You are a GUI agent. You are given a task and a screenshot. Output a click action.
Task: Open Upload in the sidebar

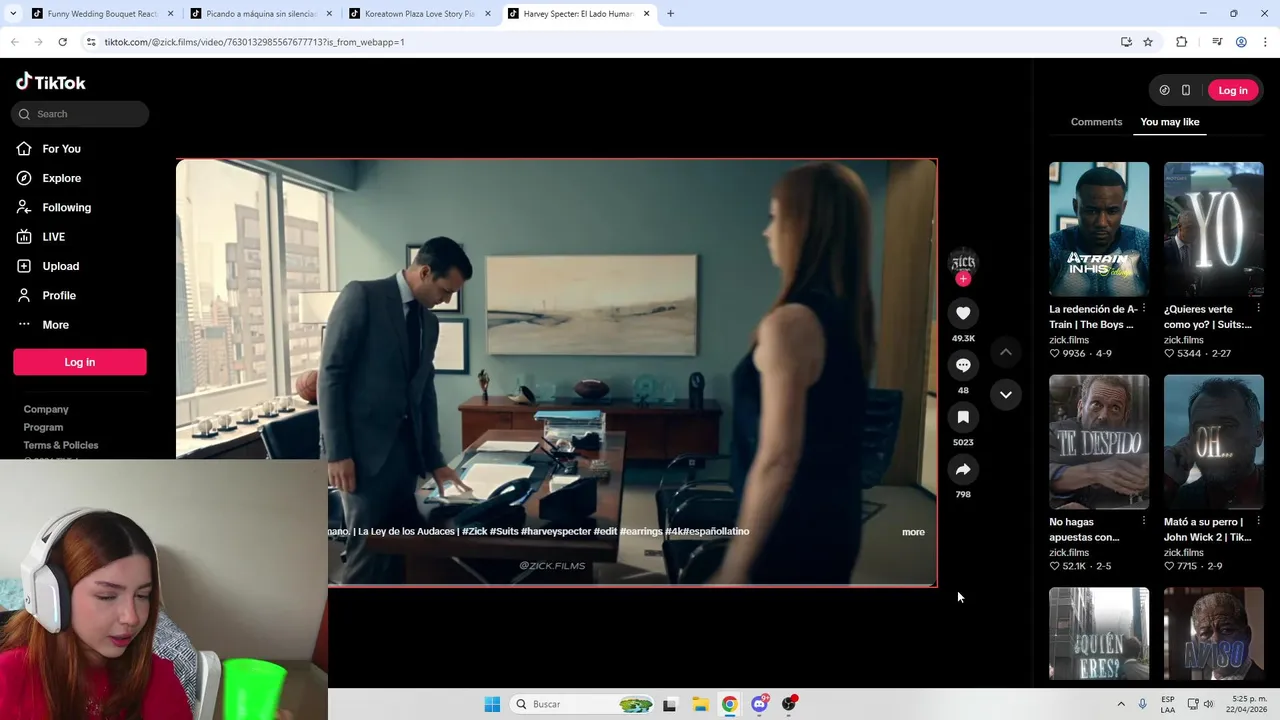point(61,266)
